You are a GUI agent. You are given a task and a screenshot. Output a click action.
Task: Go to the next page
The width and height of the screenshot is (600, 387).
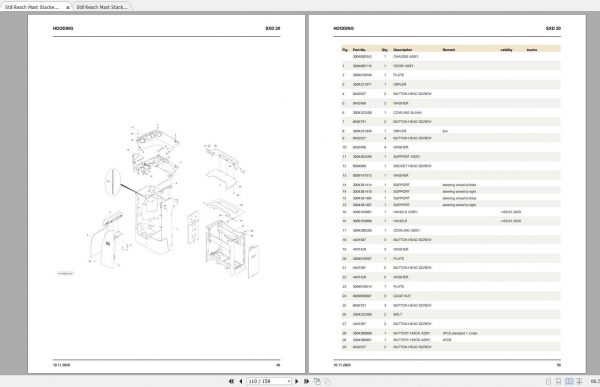pos(297,381)
